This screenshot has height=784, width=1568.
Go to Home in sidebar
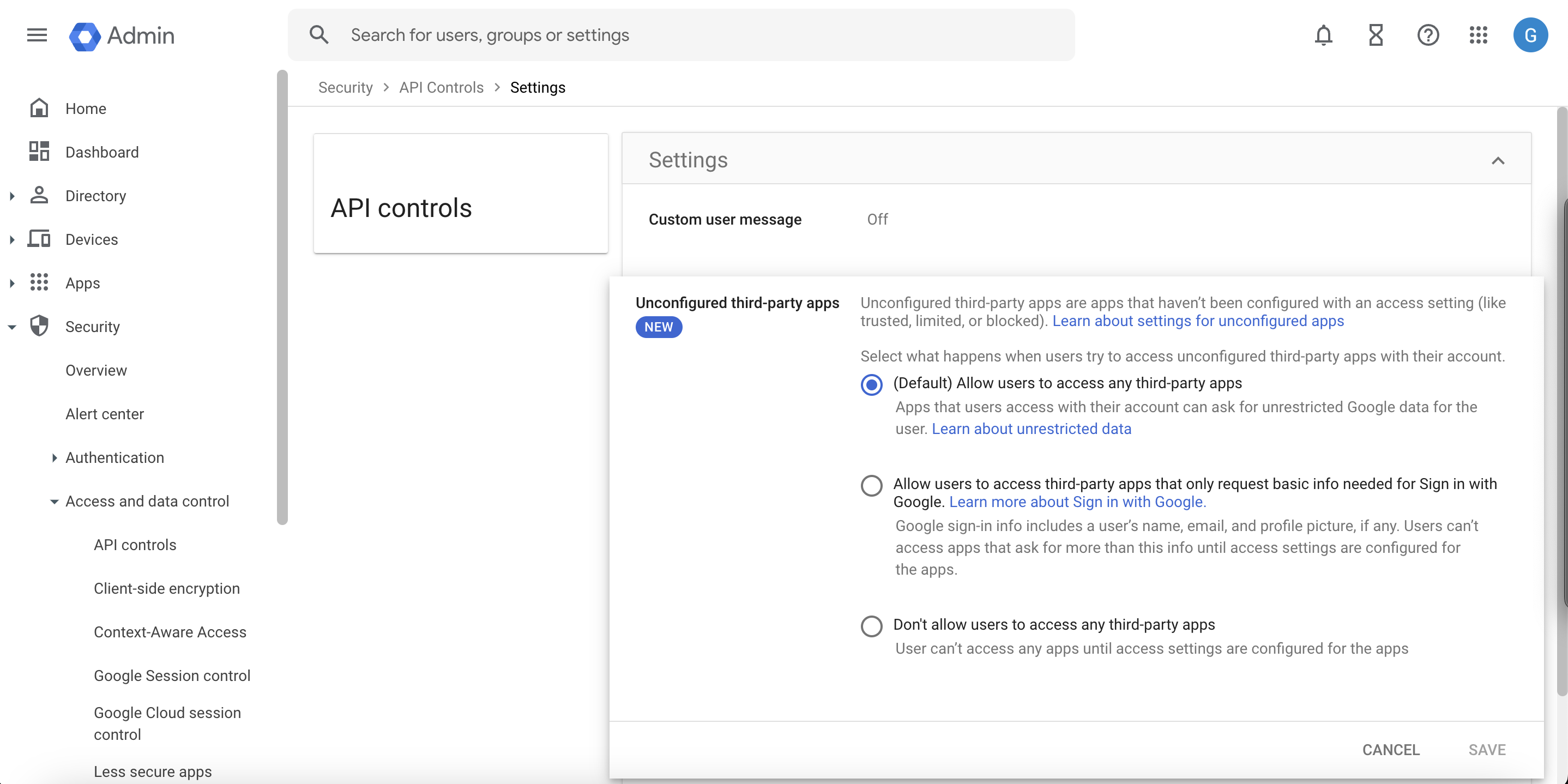tap(86, 108)
